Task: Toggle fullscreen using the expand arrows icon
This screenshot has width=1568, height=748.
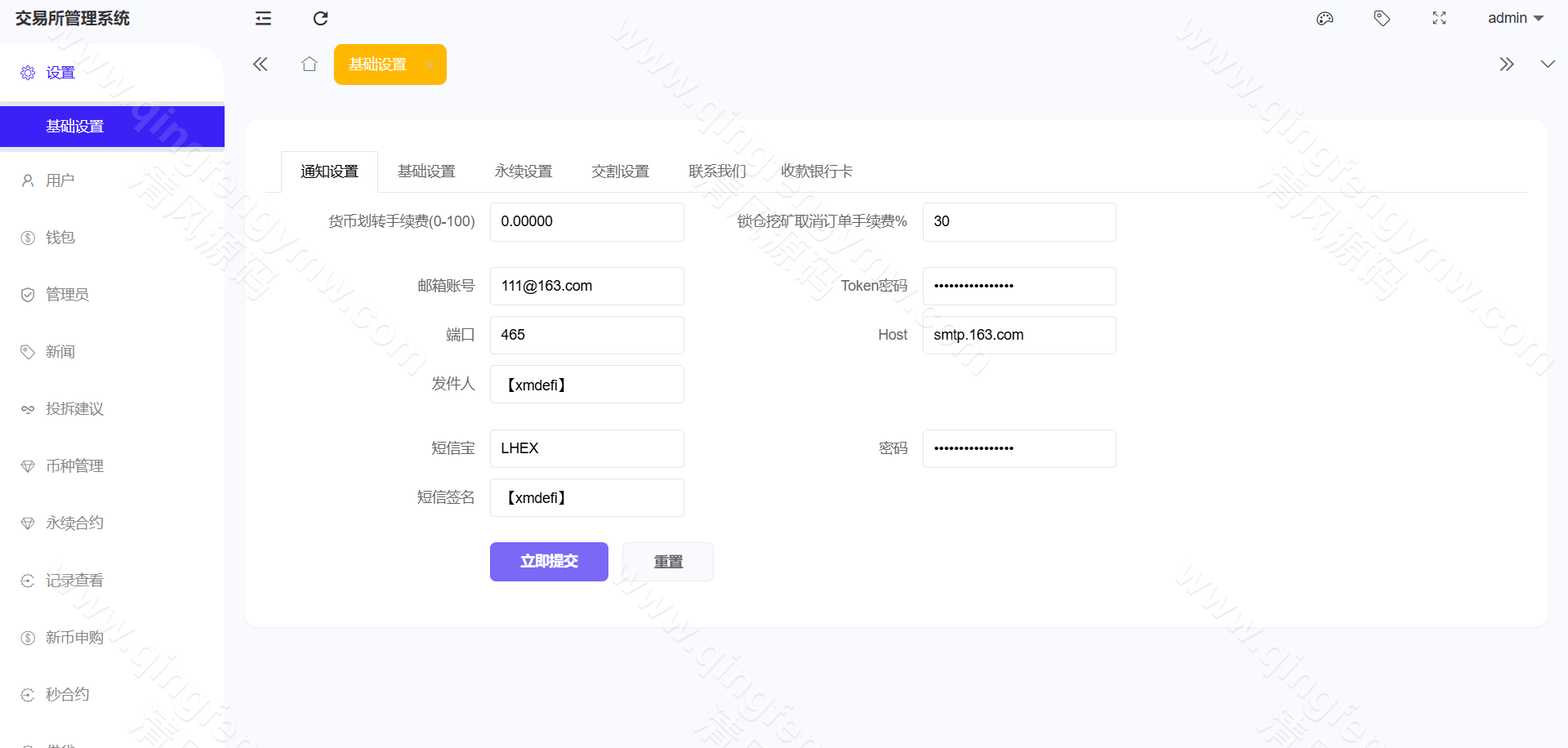Action: [1439, 18]
